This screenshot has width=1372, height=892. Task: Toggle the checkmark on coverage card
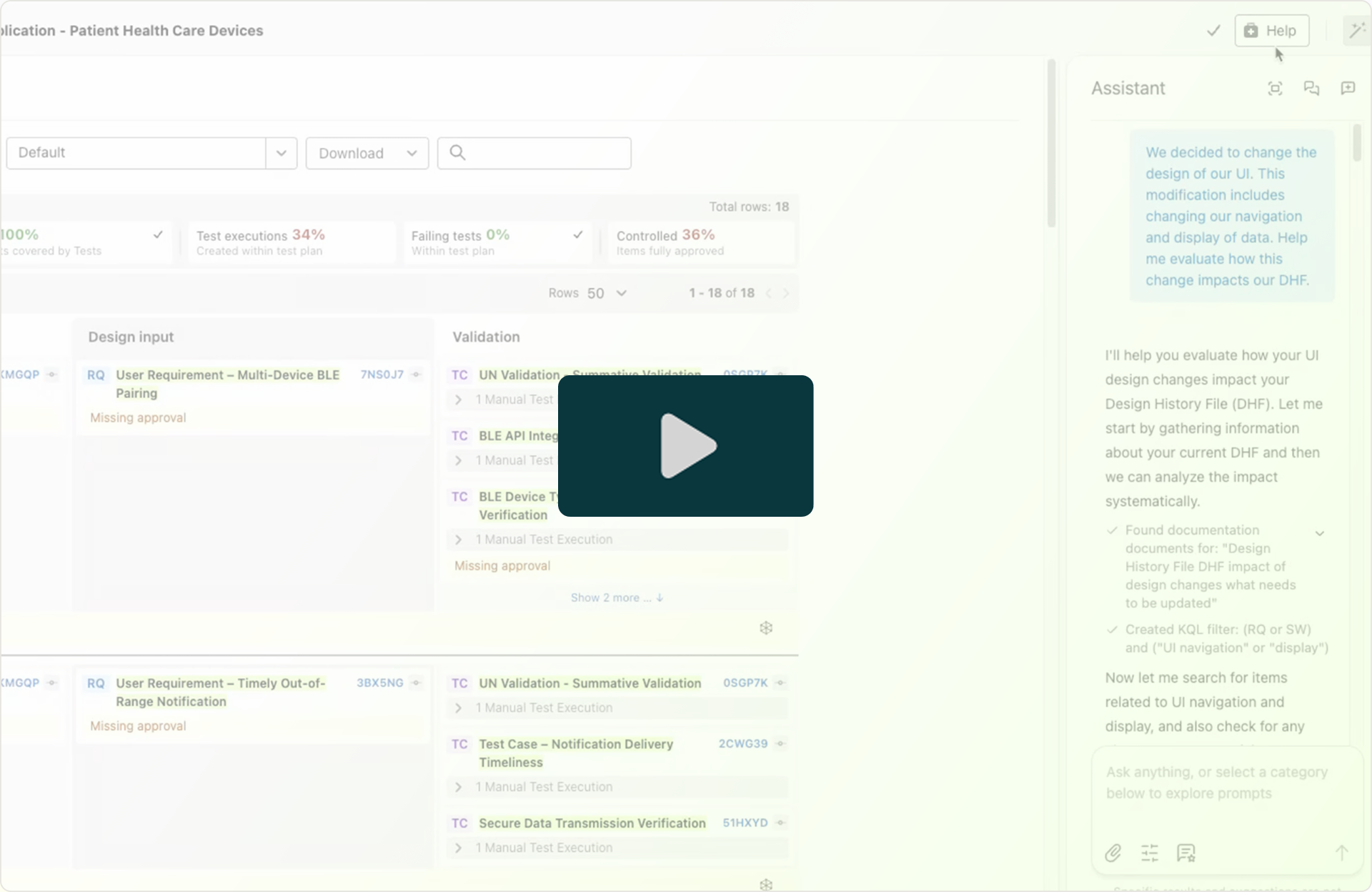(158, 234)
